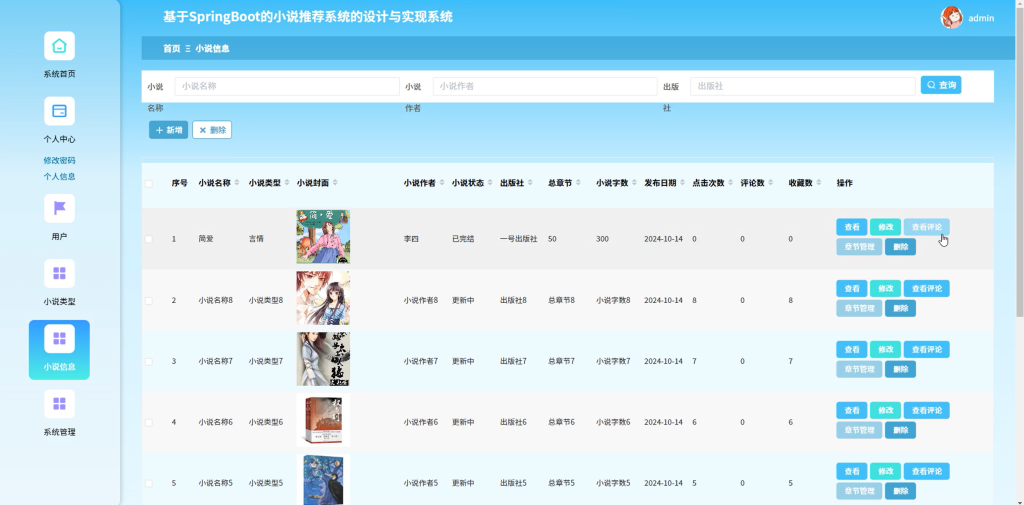Screen dimensions: 1024x505
Task: Check the row for 小说名称6
Action: (x=148, y=423)
